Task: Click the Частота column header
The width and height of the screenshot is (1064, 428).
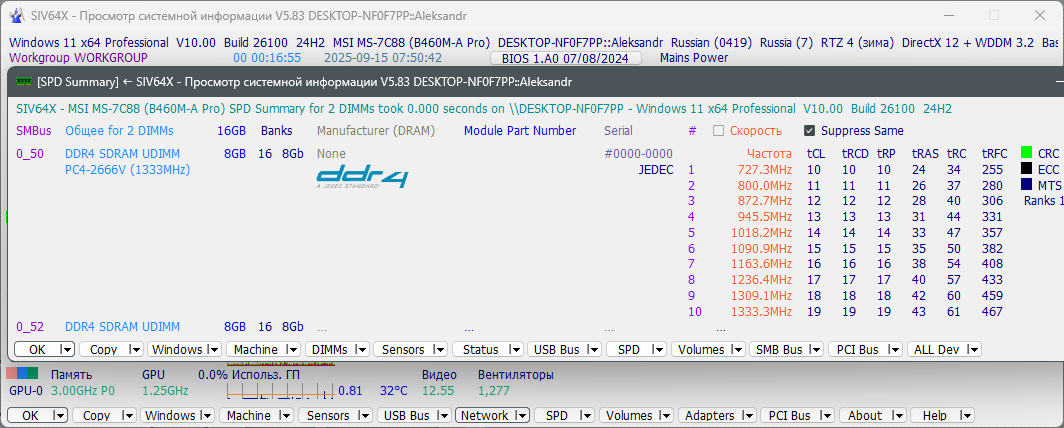Action: click(x=770, y=154)
